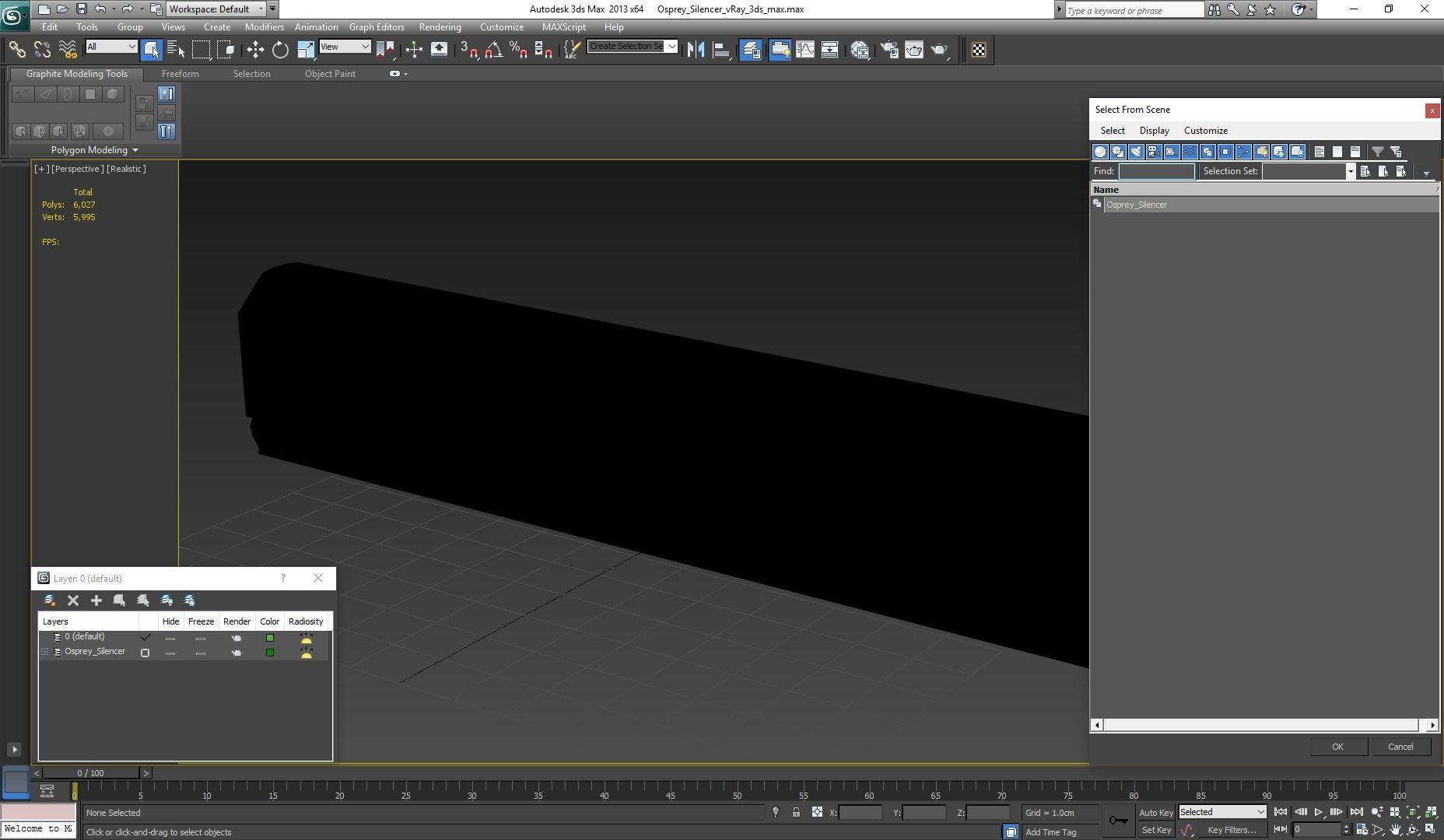Open Render Setup from toolbar
1444x840 pixels.
(x=888, y=50)
